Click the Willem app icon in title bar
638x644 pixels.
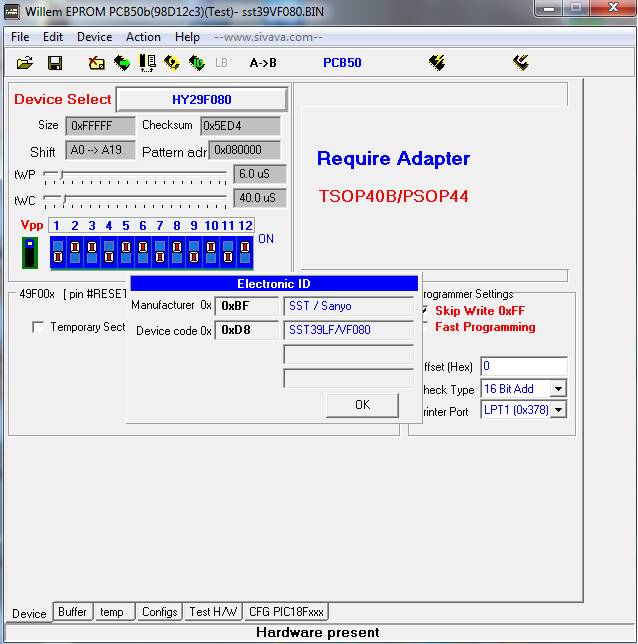coord(12,12)
